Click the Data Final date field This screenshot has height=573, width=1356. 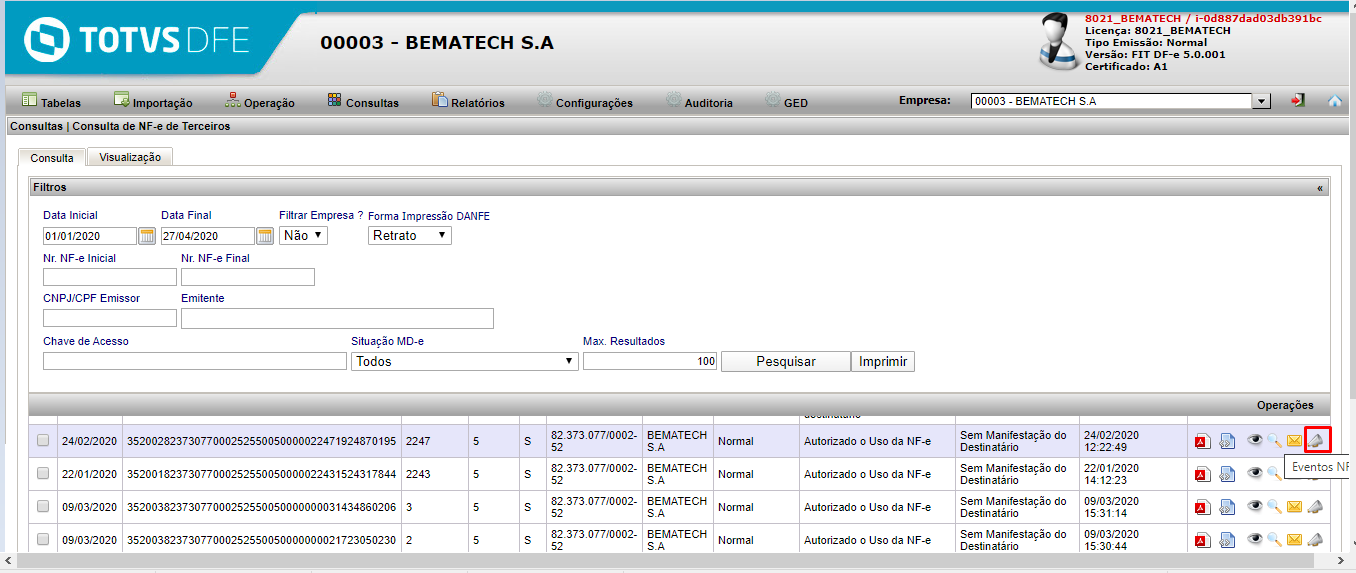click(x=208, y=236)
